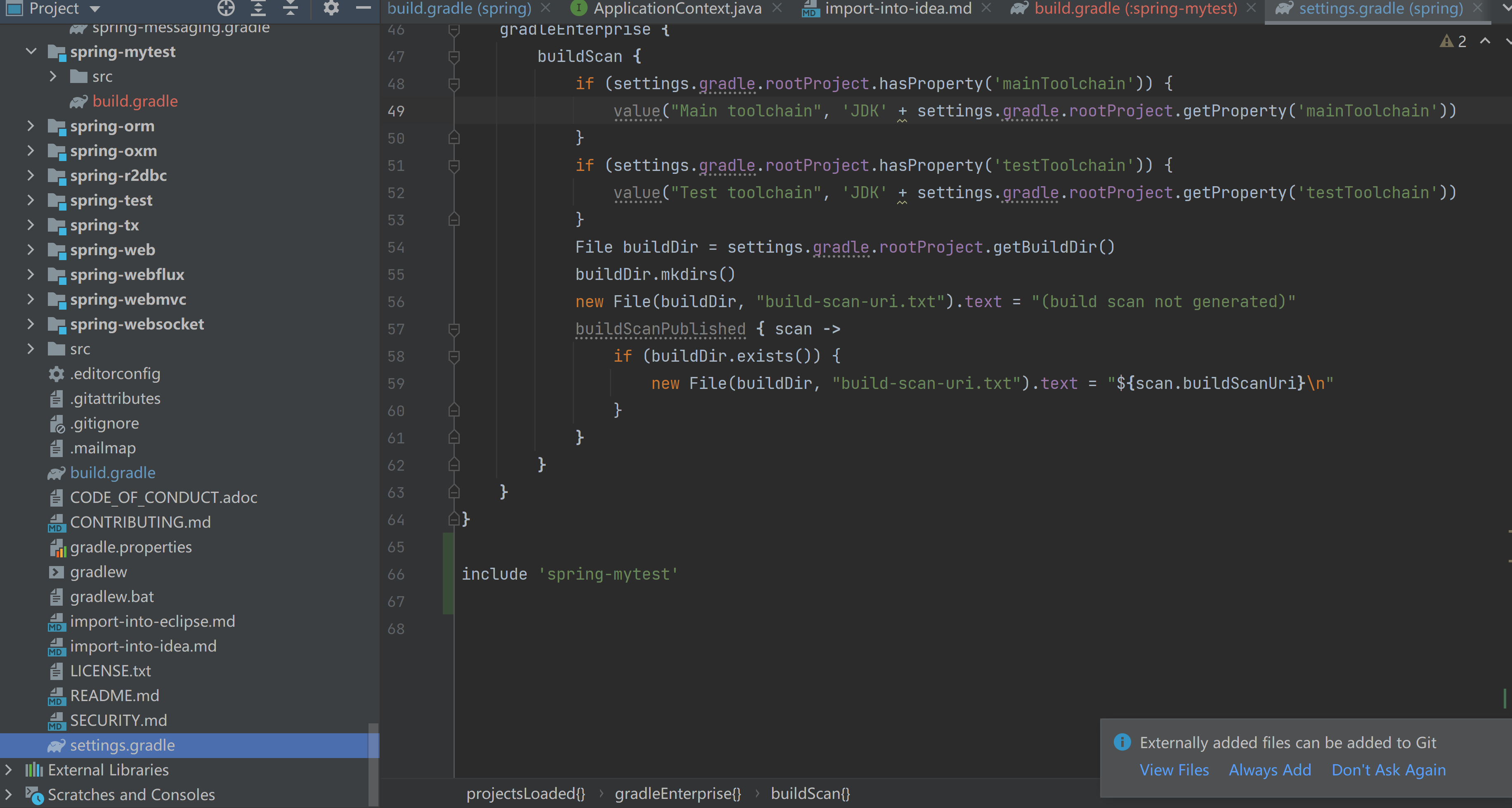Hide the Project panel with minus icon
1512x808 pixels.
(x=363, y=8)
